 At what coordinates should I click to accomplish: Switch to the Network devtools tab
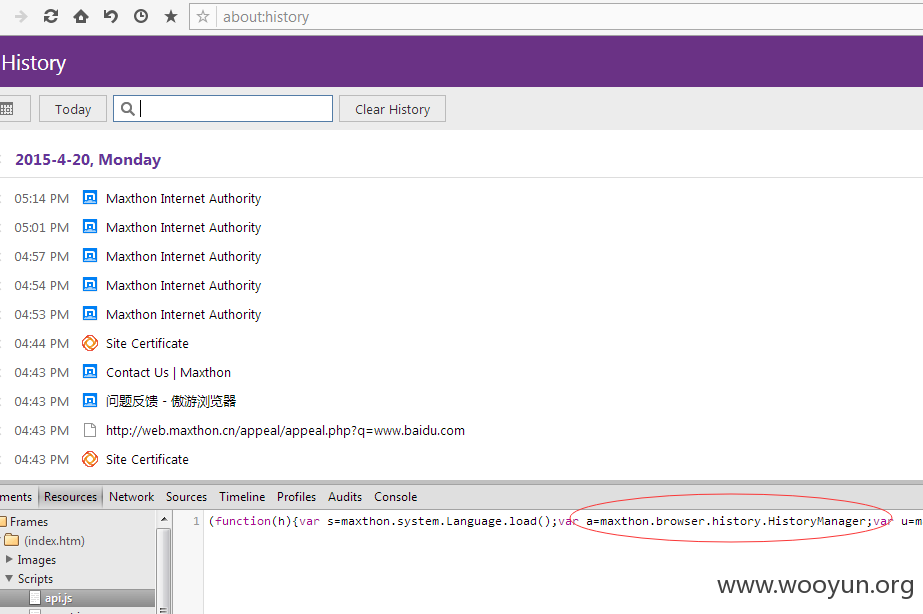coord(131,497)
